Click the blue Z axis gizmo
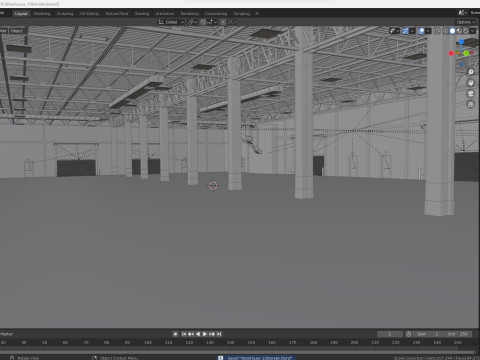This screenshot has width=480, height=360. [x=461, y=42]
